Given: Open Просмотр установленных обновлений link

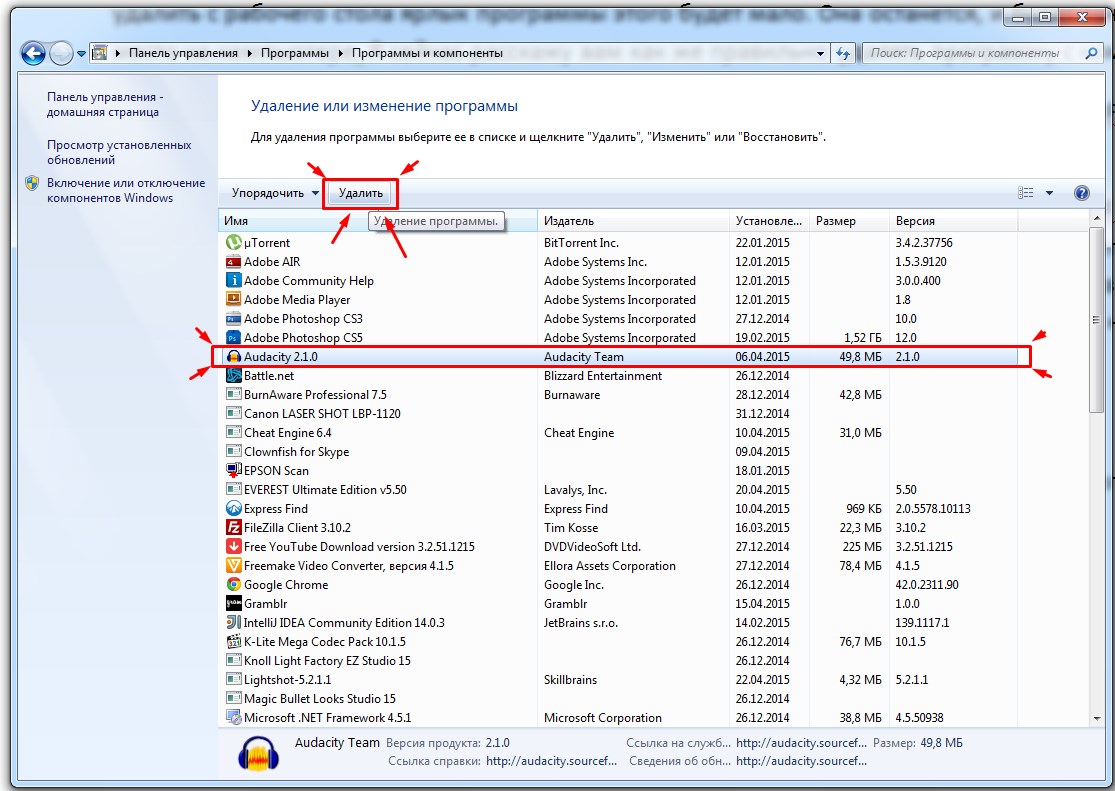Looking at the screenshot, I should tap(119, 152).
